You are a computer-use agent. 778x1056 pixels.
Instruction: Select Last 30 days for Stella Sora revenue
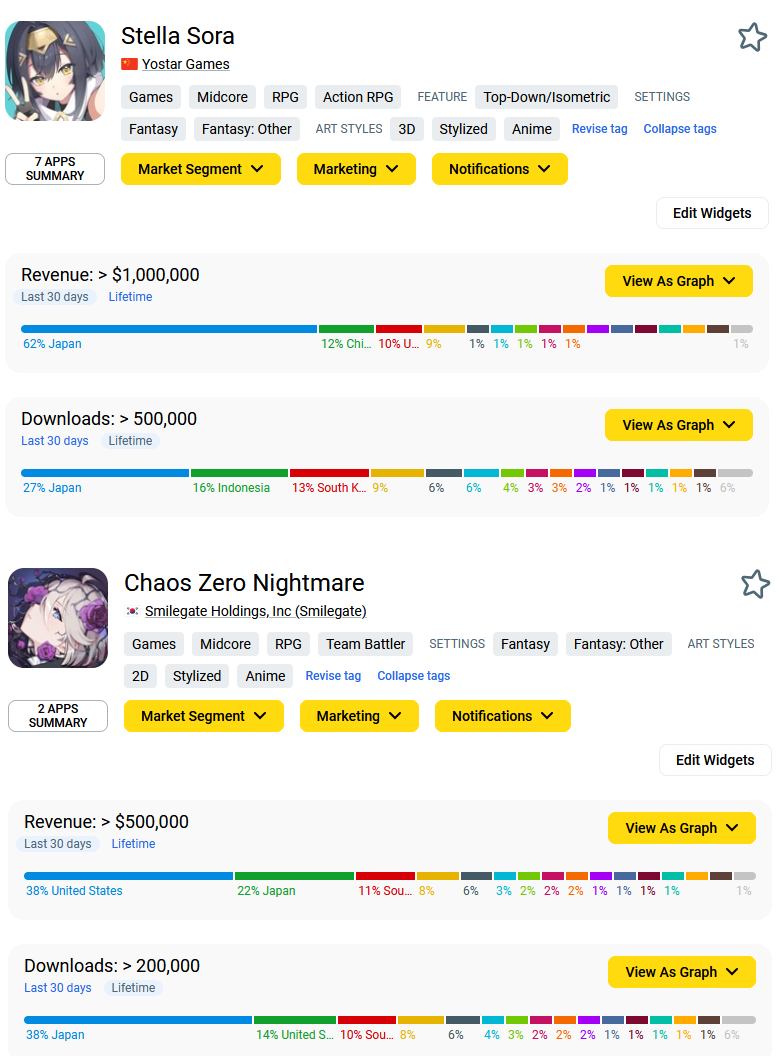point(55,297)
